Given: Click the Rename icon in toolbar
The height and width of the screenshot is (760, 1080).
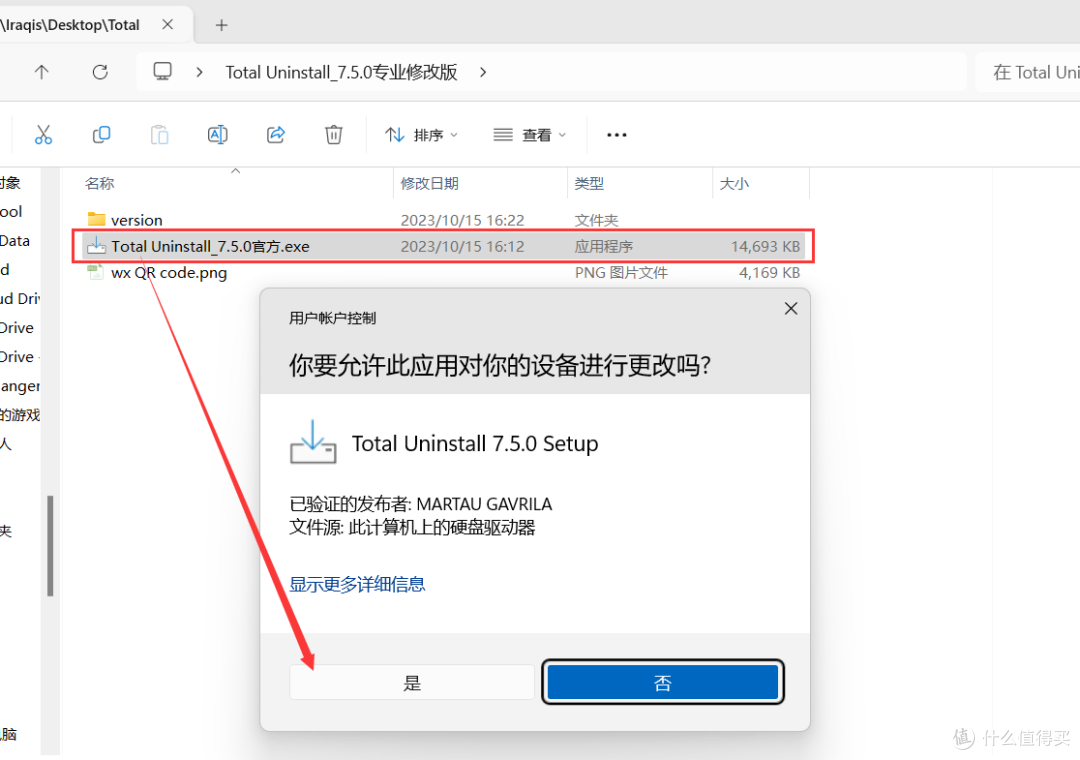Looking at the screenshot, I should [218, 134].
